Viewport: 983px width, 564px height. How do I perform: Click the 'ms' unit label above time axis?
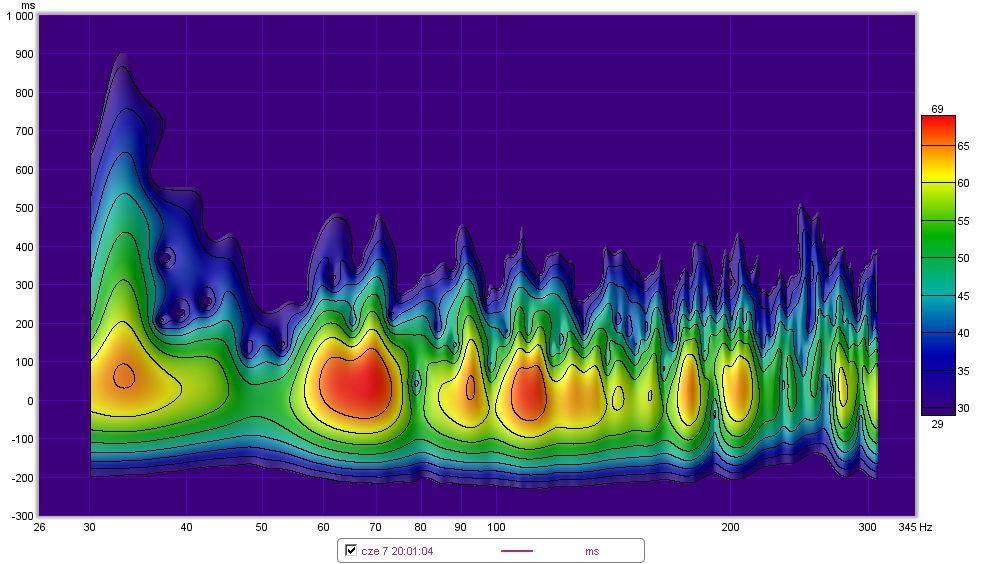[x=28, y=6]
